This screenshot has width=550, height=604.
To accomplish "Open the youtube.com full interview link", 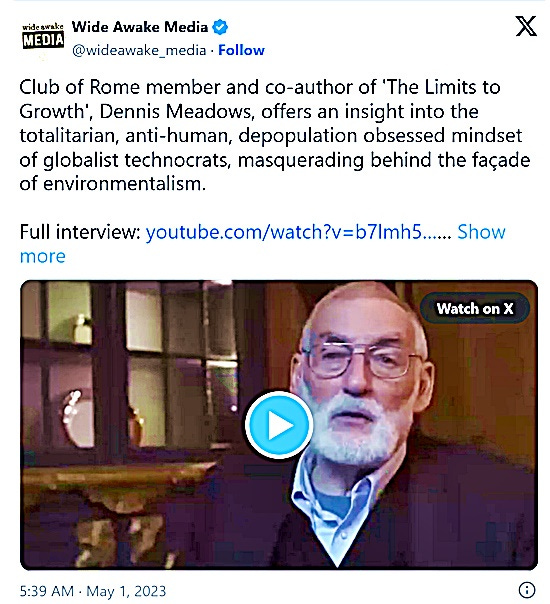I will [x=298, y=232].
